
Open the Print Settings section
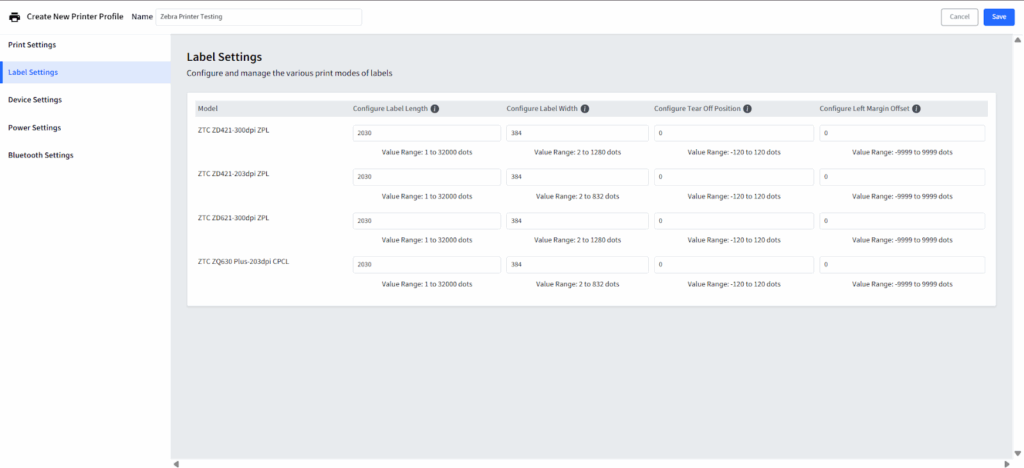point(32,45)
